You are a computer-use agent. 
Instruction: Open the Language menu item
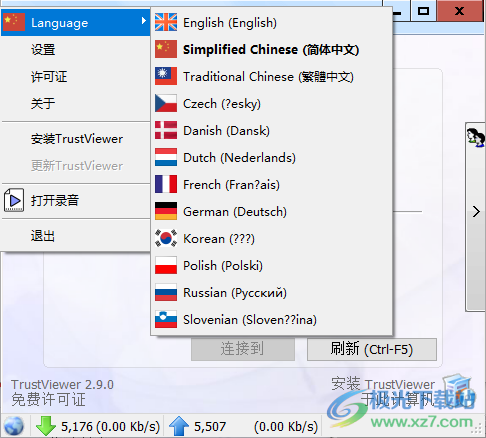tap(76, 23)
